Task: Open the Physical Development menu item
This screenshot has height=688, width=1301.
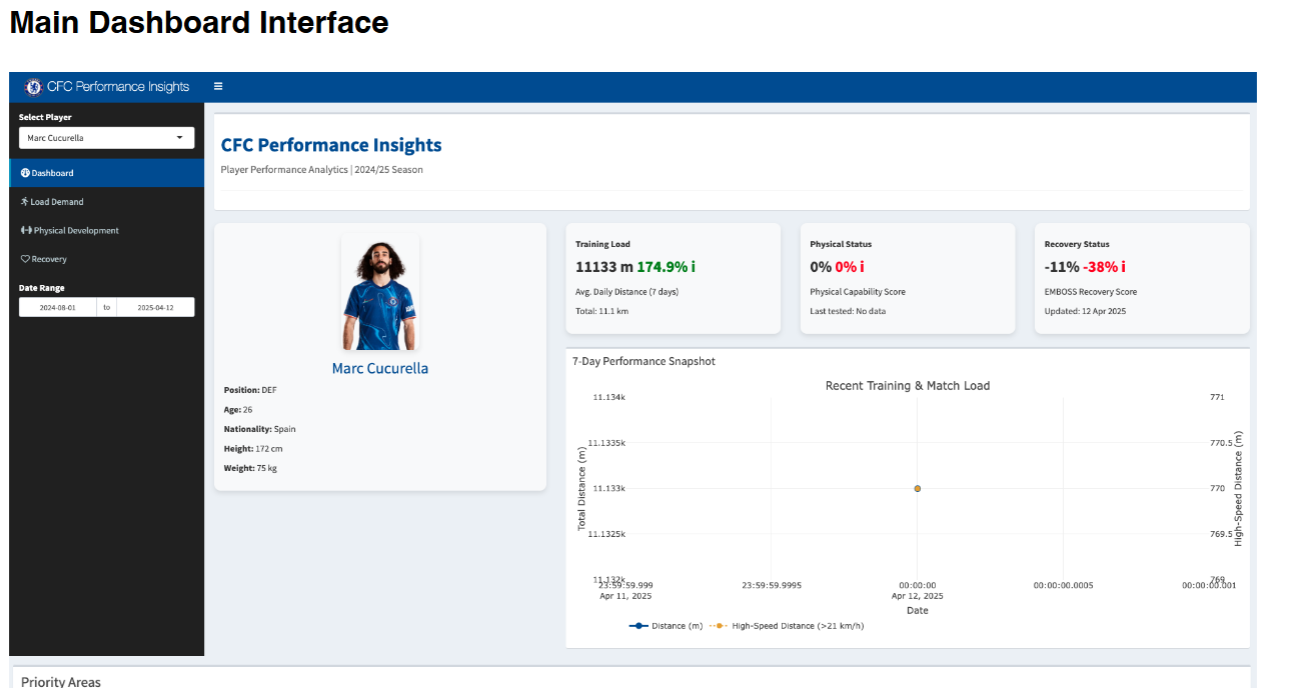Action: [106, 230]
